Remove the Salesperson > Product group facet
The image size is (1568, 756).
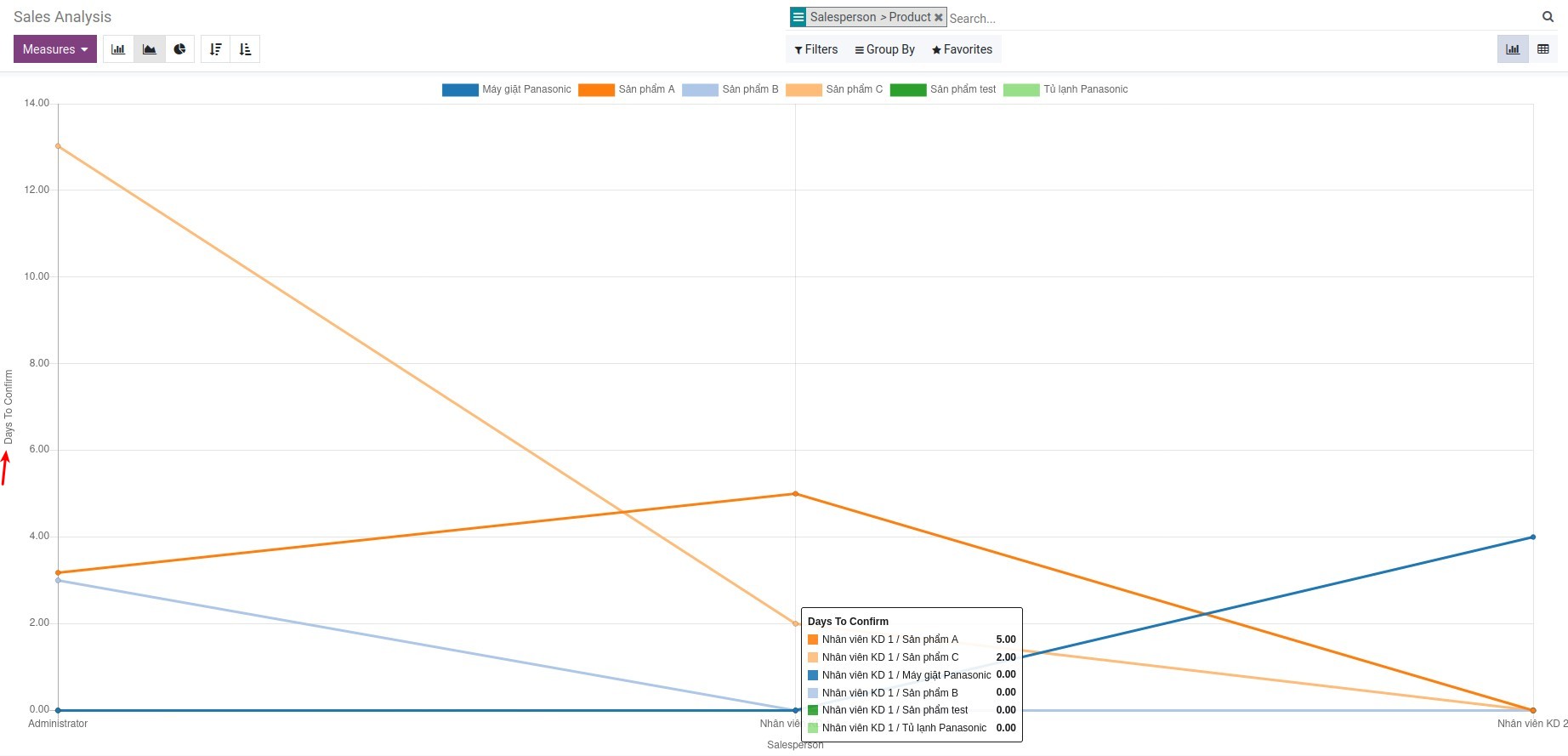pyautogui.click(x=939, y=18)
